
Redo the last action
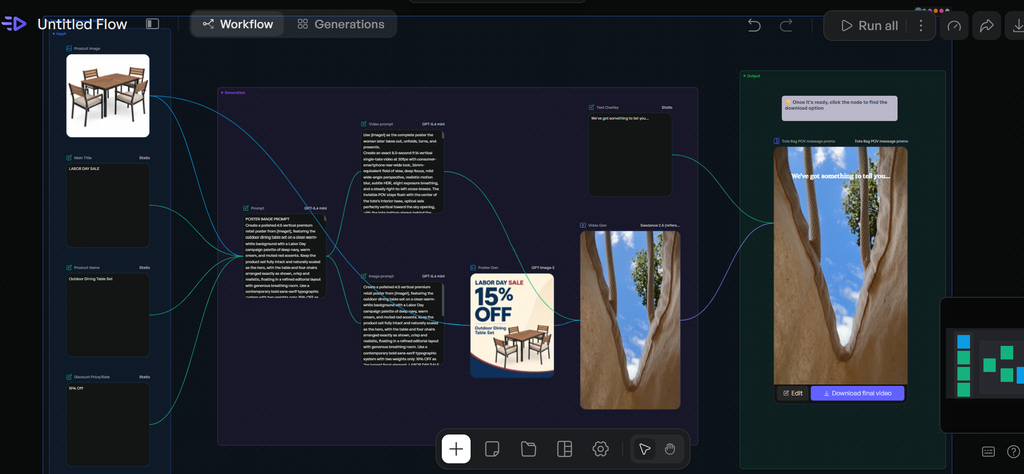click(786, 25)
